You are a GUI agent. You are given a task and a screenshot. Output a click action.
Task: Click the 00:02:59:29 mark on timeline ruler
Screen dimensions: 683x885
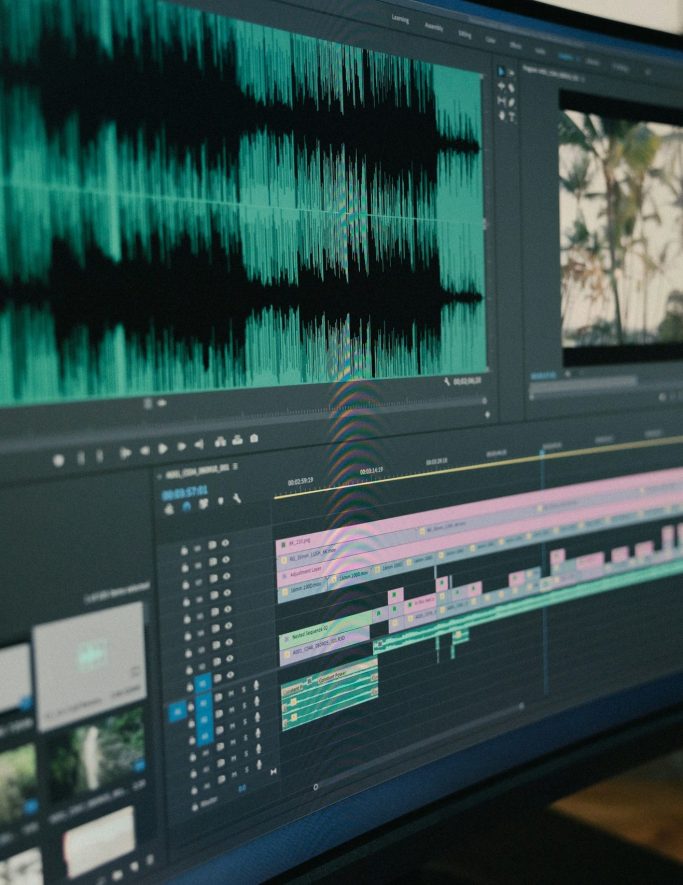tap(300, 483)
